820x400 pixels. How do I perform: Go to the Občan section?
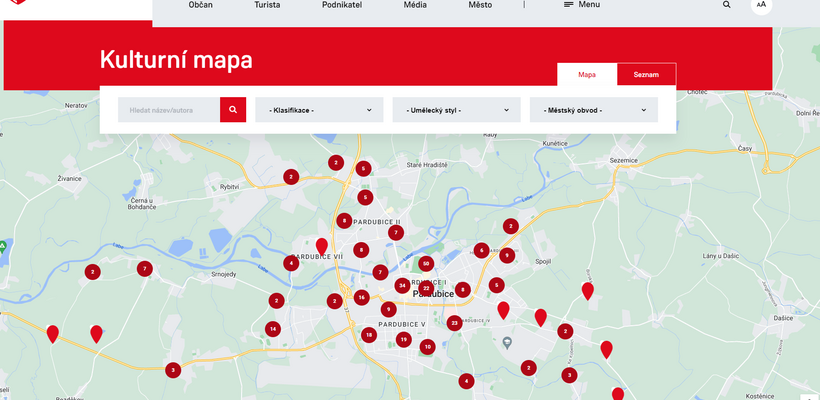[200, 5]
